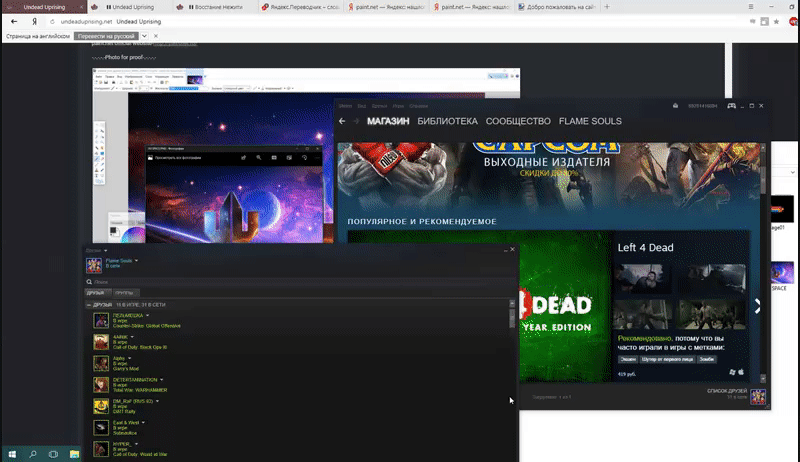800x462 pixels.
Task: Open Flame Souls status dropdown arrow
Action: tap(136, 261)
